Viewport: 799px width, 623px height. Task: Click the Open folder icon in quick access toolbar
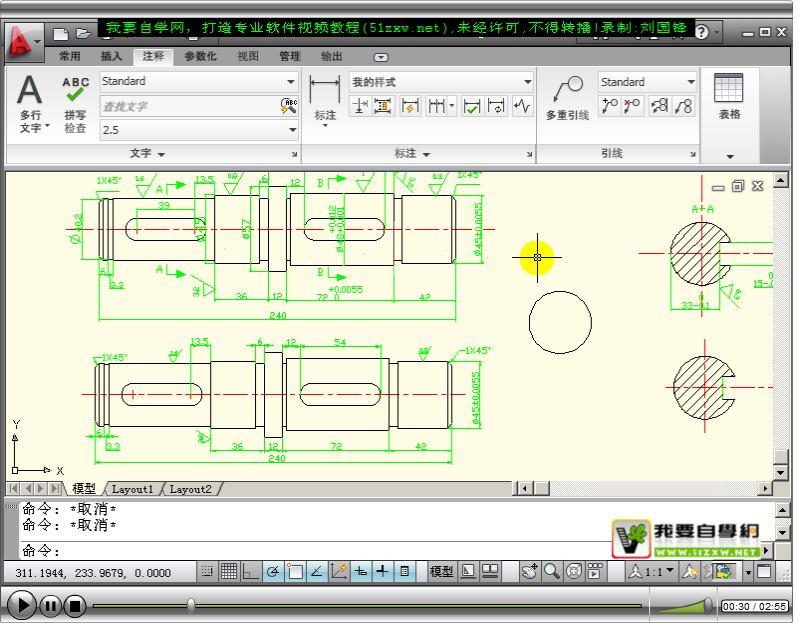click(83, 34)
